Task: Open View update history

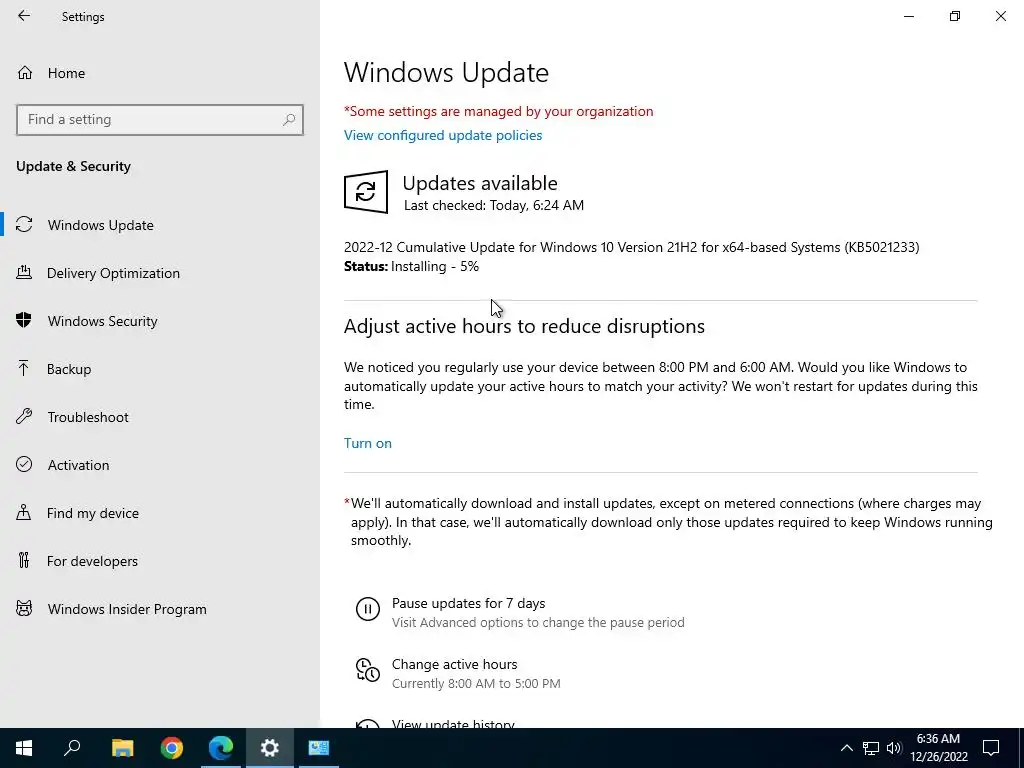Action: pos(453,723)
